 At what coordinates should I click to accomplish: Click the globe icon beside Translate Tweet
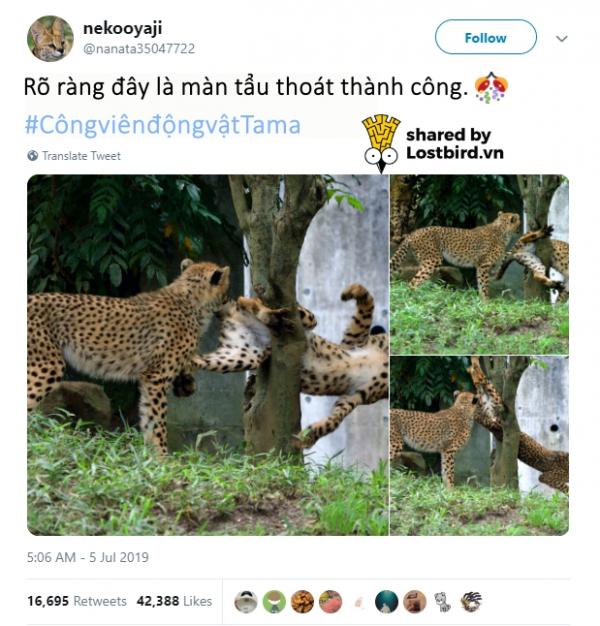point(32,156)
